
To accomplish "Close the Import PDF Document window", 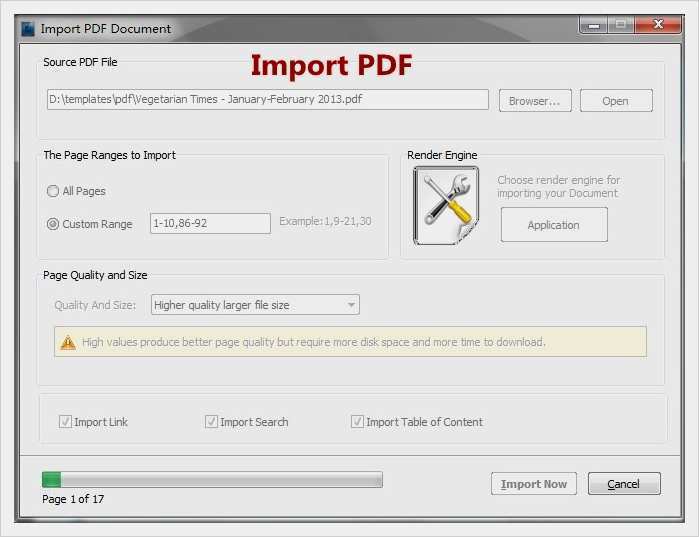I will [658, 25].
